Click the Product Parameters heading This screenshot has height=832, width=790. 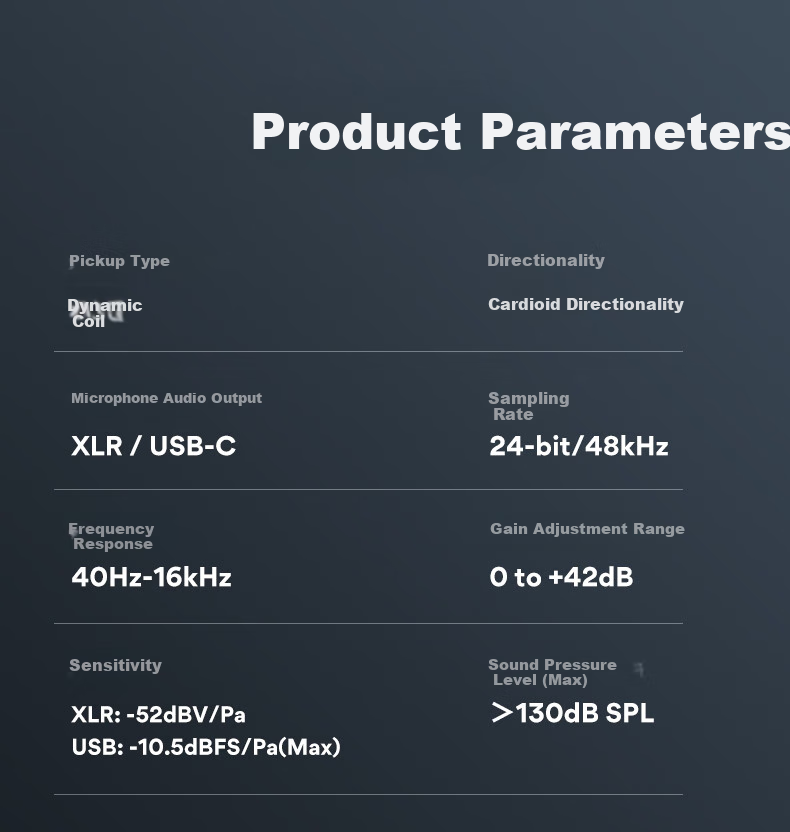(x=520, y=132)
